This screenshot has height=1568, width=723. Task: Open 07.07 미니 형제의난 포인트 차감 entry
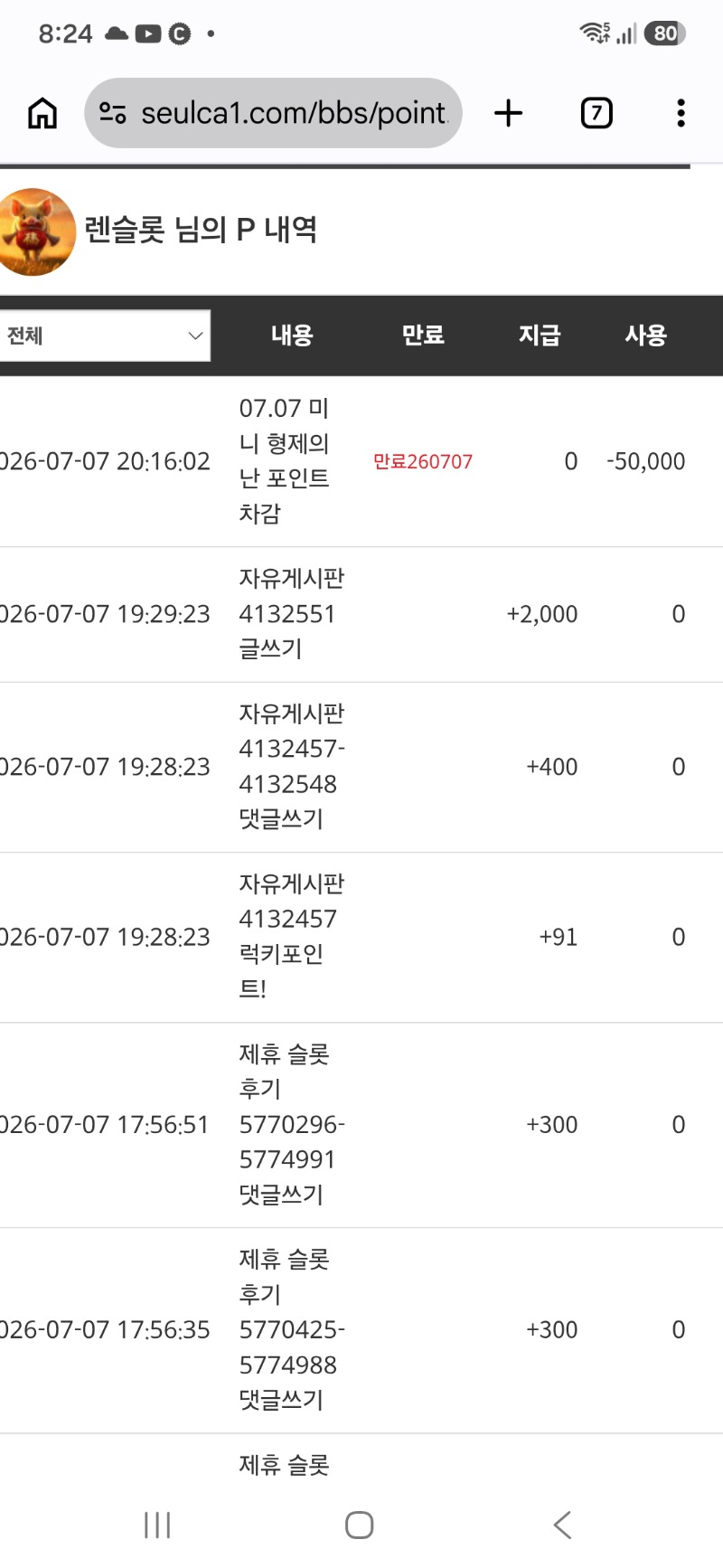click(x=285, y=461)
